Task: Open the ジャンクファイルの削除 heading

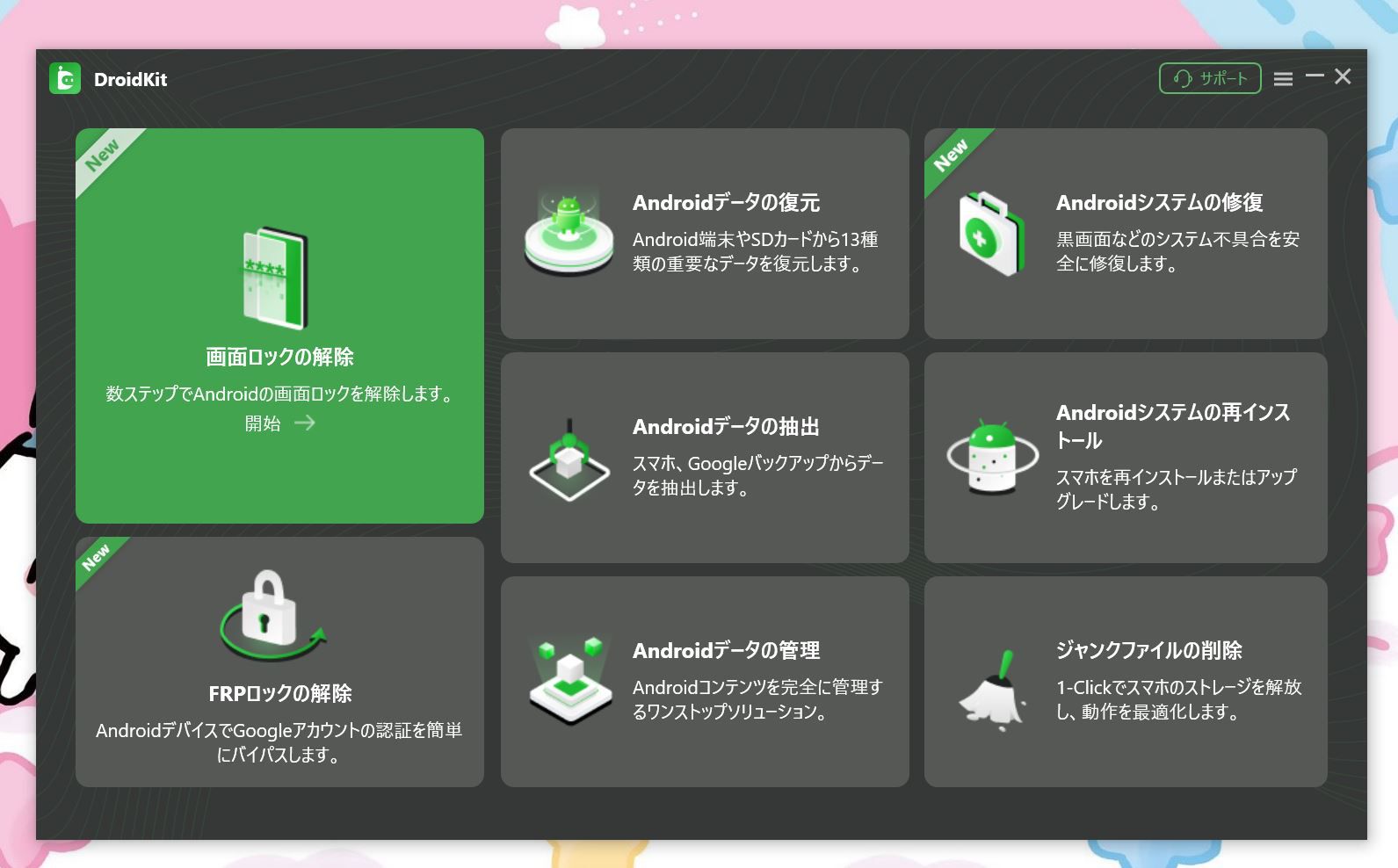Action: [1148, 651]
